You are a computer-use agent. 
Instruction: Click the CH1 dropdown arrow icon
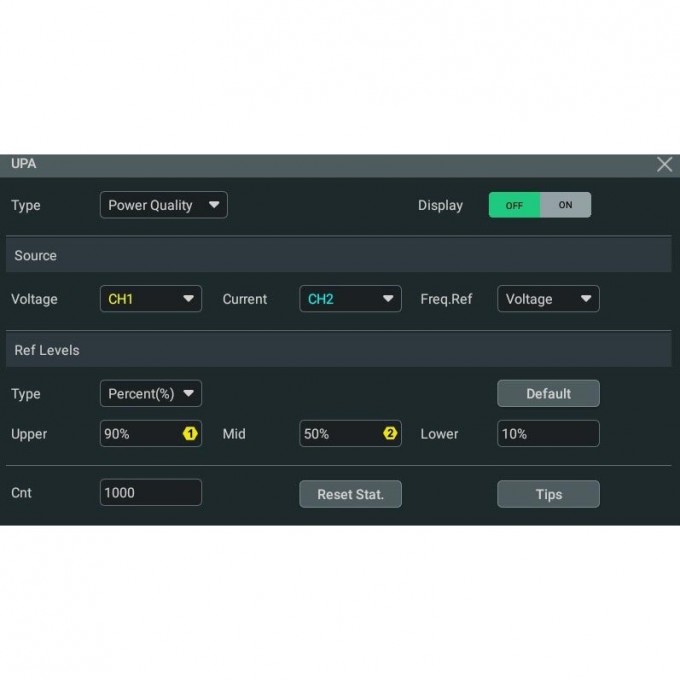click(x=188, y=299)
